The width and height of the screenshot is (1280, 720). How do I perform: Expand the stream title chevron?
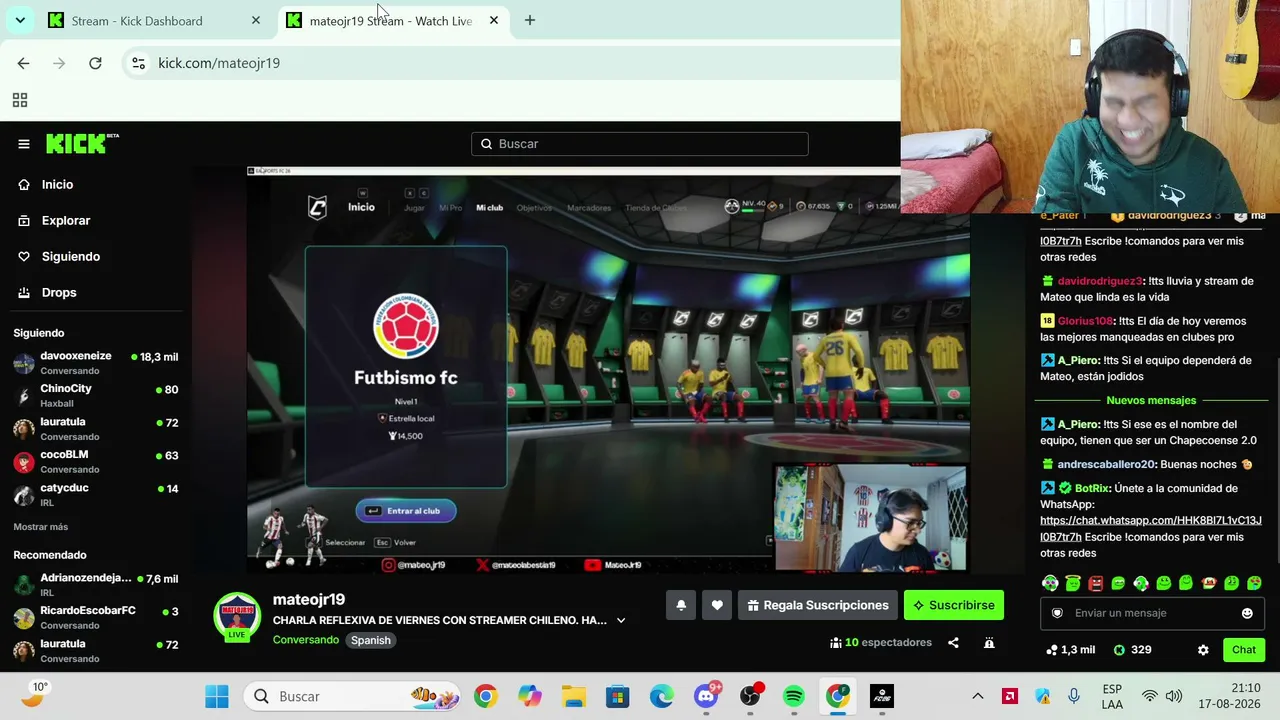click(621, 620)
